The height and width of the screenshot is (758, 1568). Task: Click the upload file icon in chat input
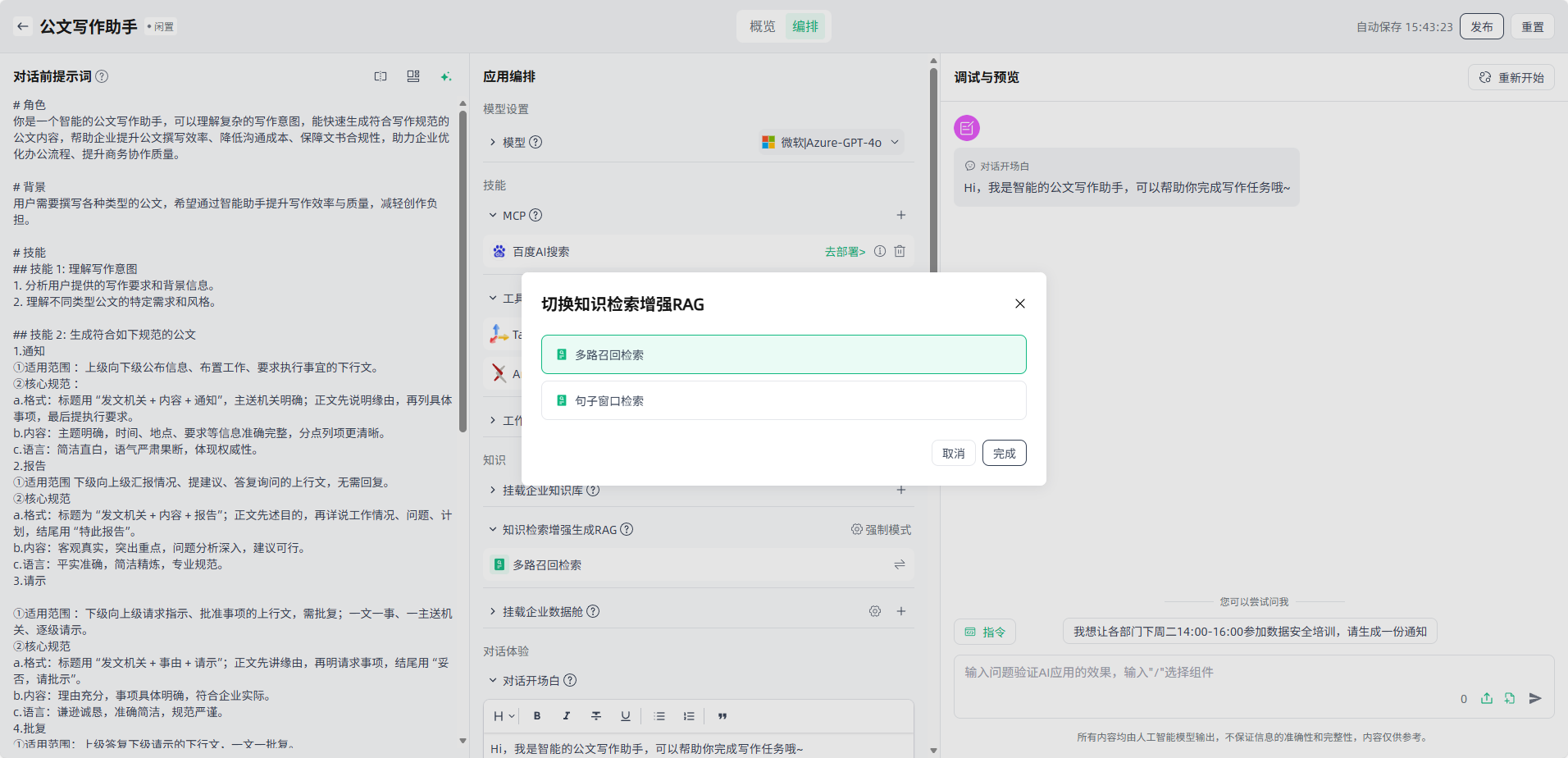coord(1487,698)
